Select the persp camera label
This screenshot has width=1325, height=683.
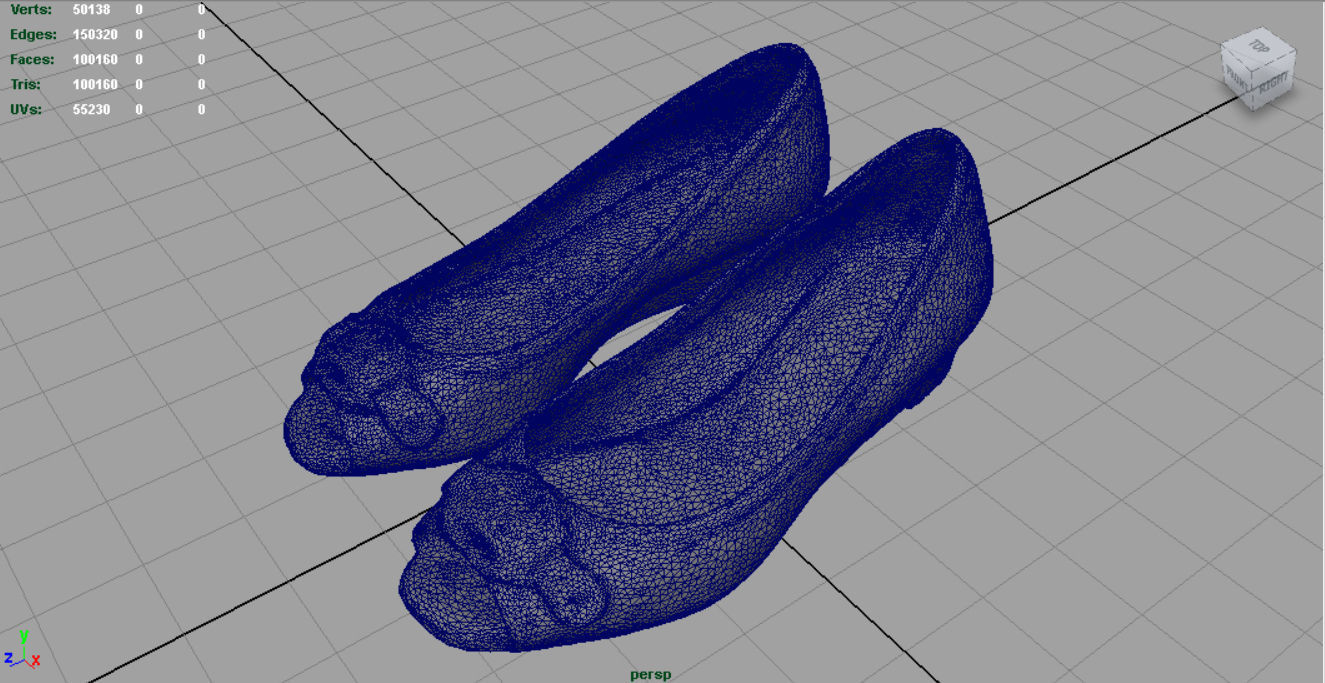(650, 674)
